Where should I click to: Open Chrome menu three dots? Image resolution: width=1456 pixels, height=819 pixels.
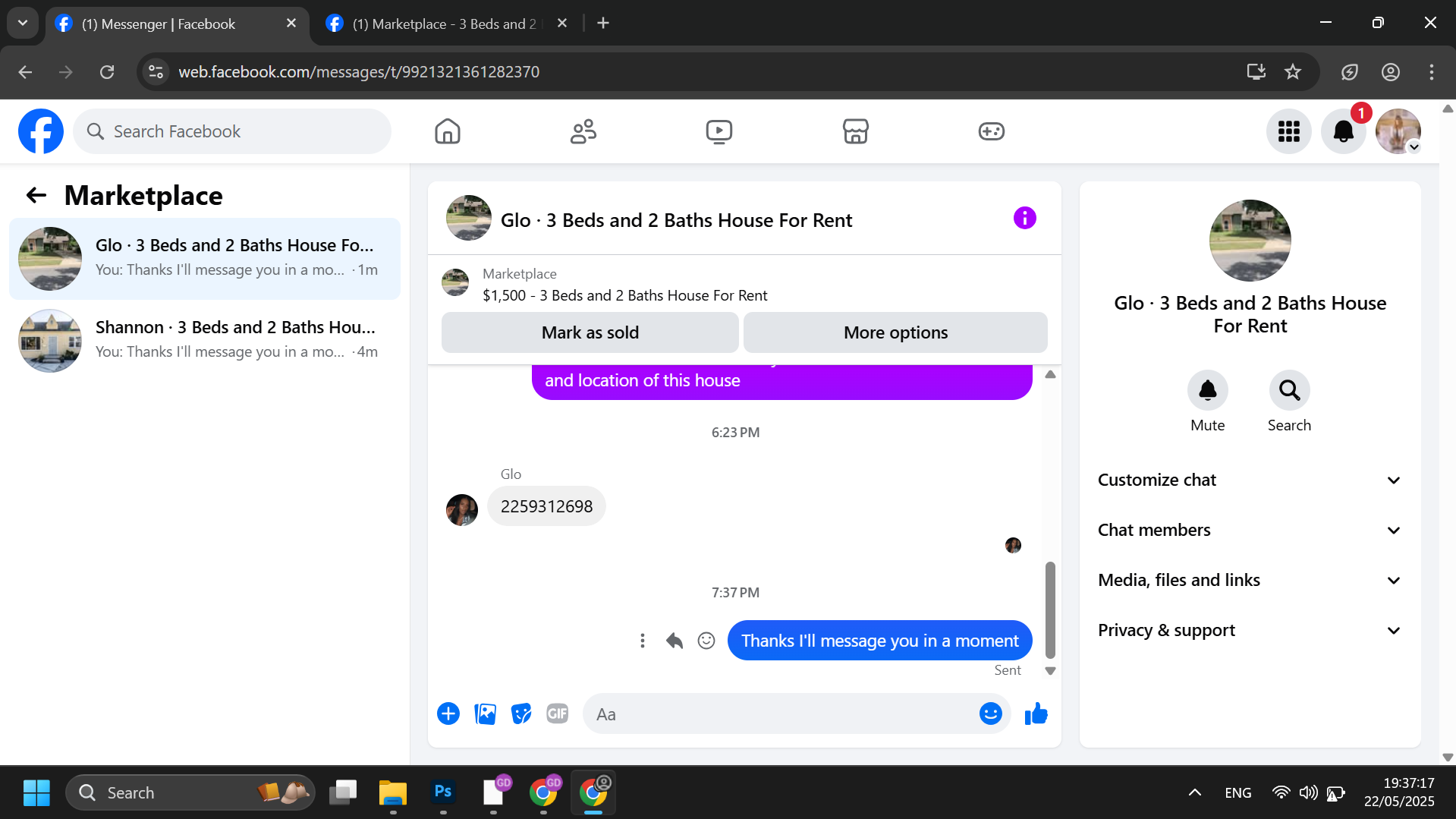point(1431,72)
